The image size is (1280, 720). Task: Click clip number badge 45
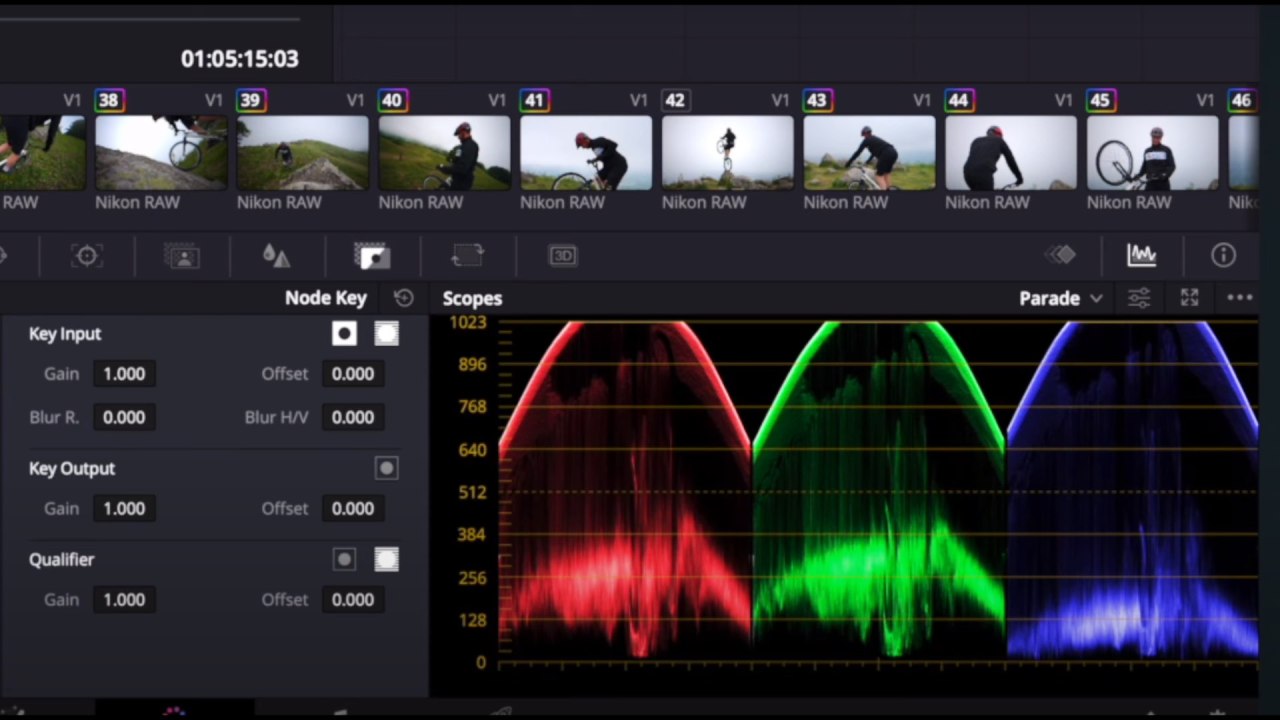click(1100, 100)
